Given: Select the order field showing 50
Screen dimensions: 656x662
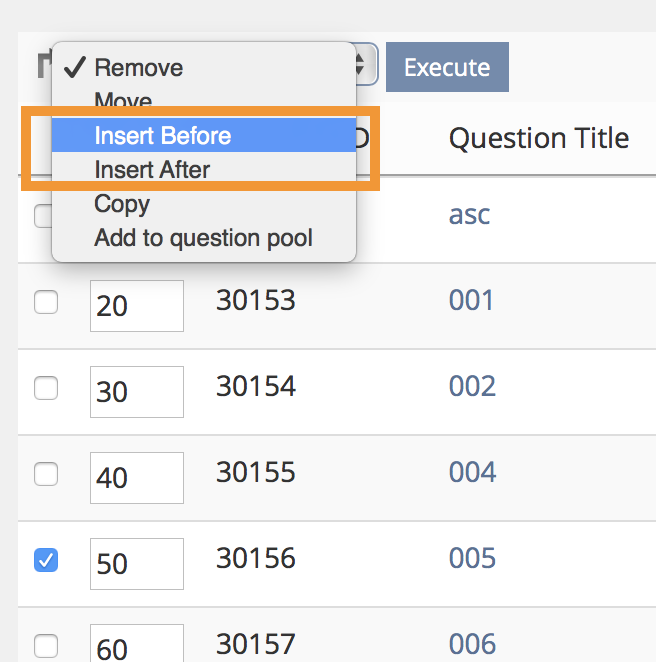Looking at the screenshot, I should point(136,563).
